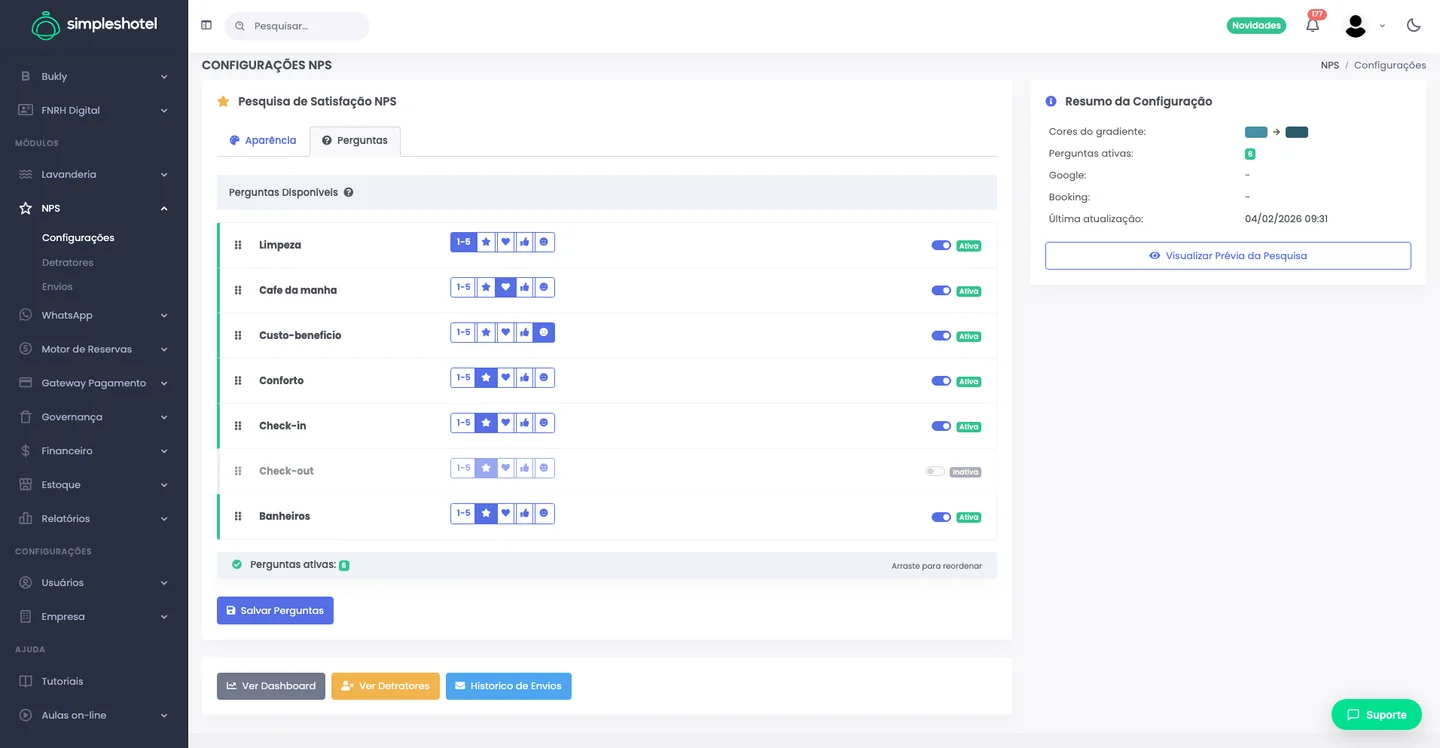Viewport: 1440px width, 748px height.
Task: Click the second gradient color swatch
Action: pos(1297,132)
